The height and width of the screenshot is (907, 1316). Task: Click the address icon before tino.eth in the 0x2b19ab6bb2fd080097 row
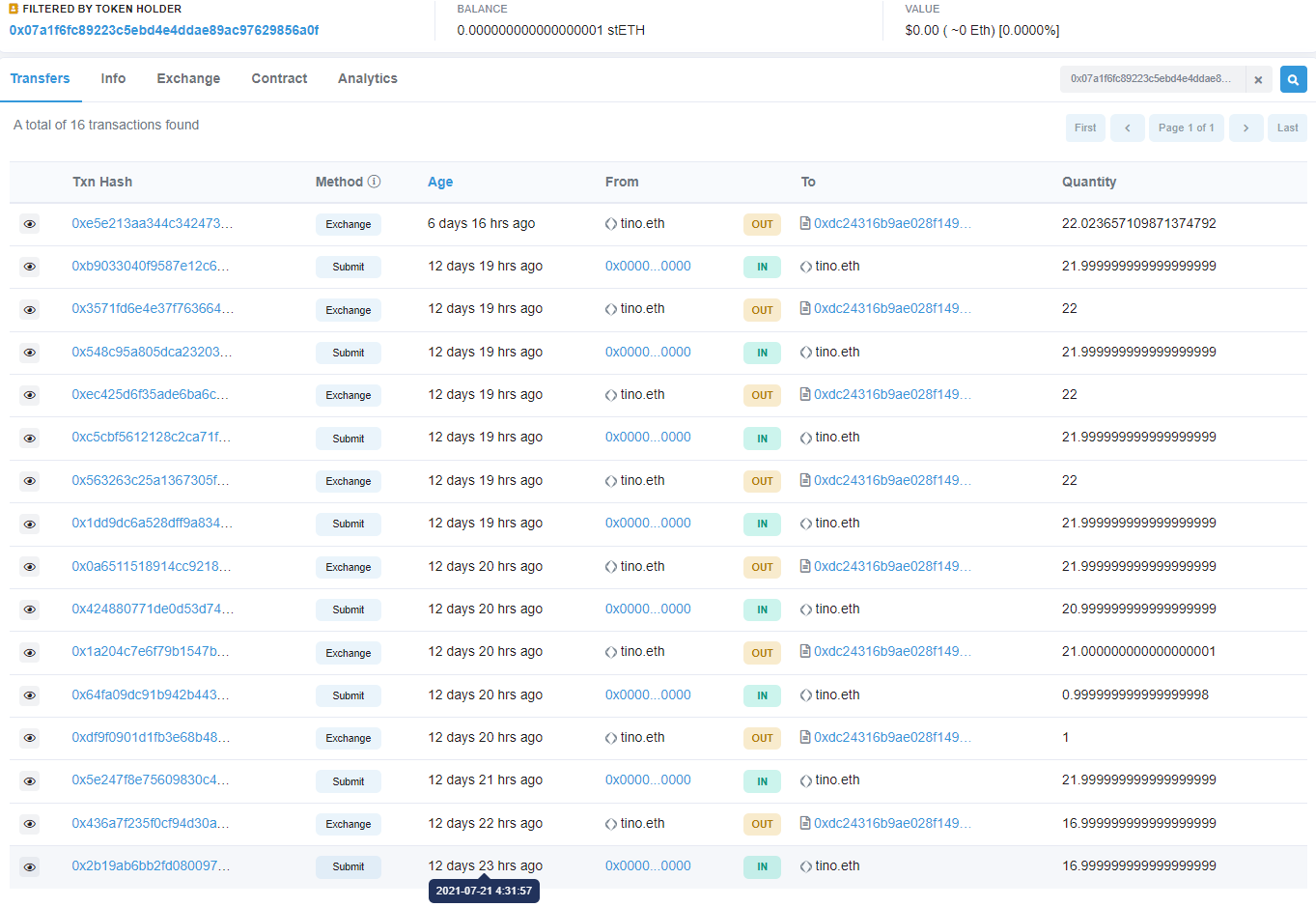(806, 866)
